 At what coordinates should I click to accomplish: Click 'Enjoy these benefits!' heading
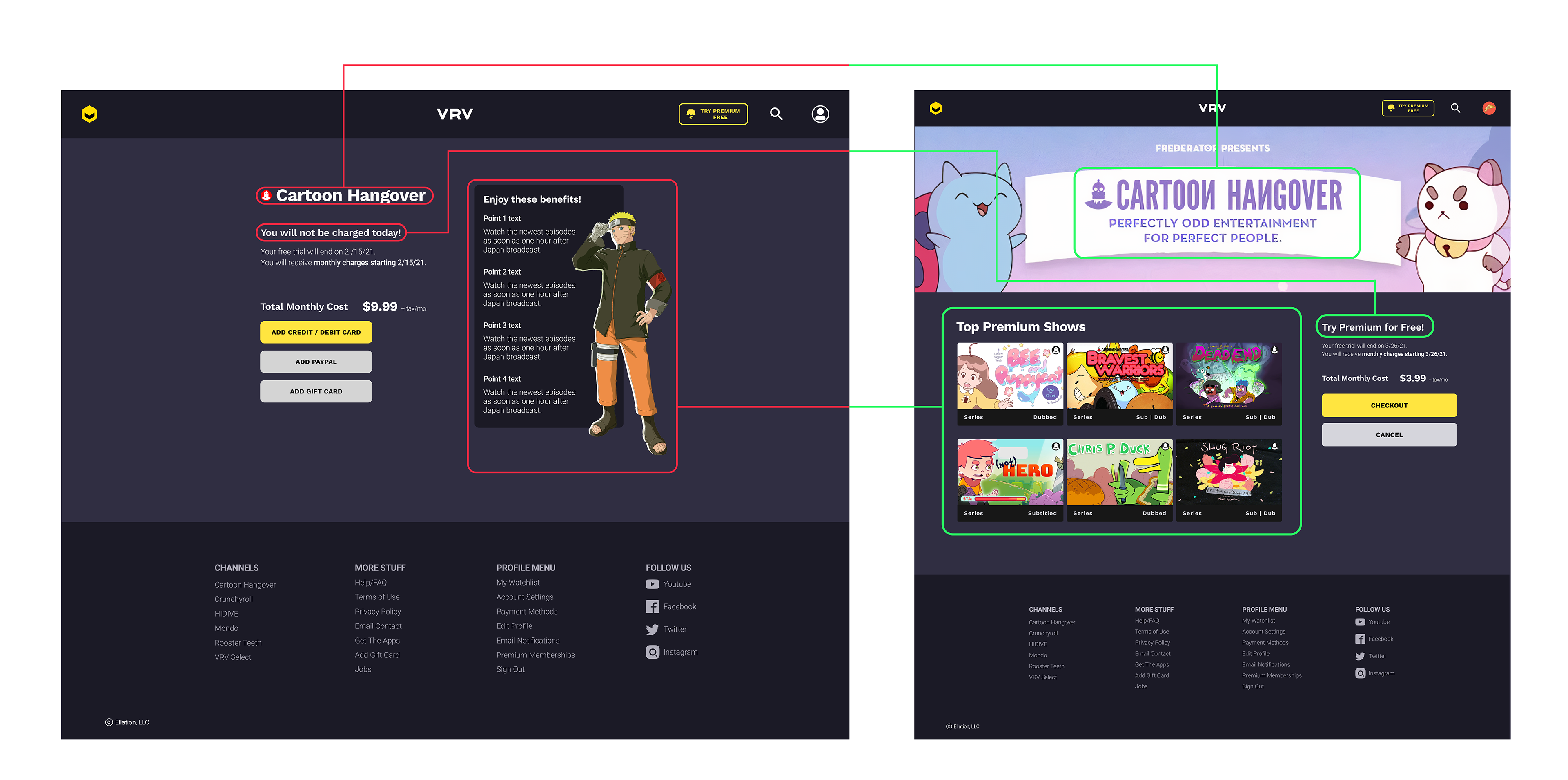coord(532,200)
